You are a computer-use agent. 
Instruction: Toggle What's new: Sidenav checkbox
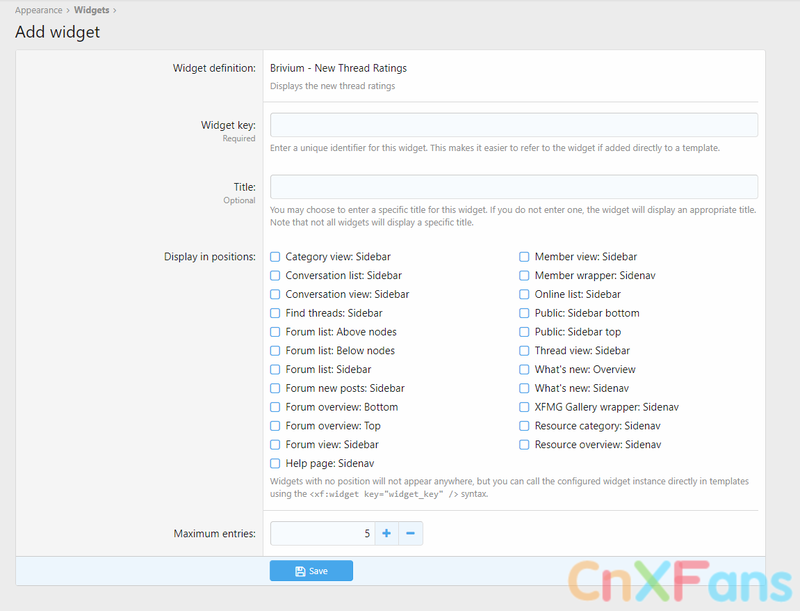(524, 388)
